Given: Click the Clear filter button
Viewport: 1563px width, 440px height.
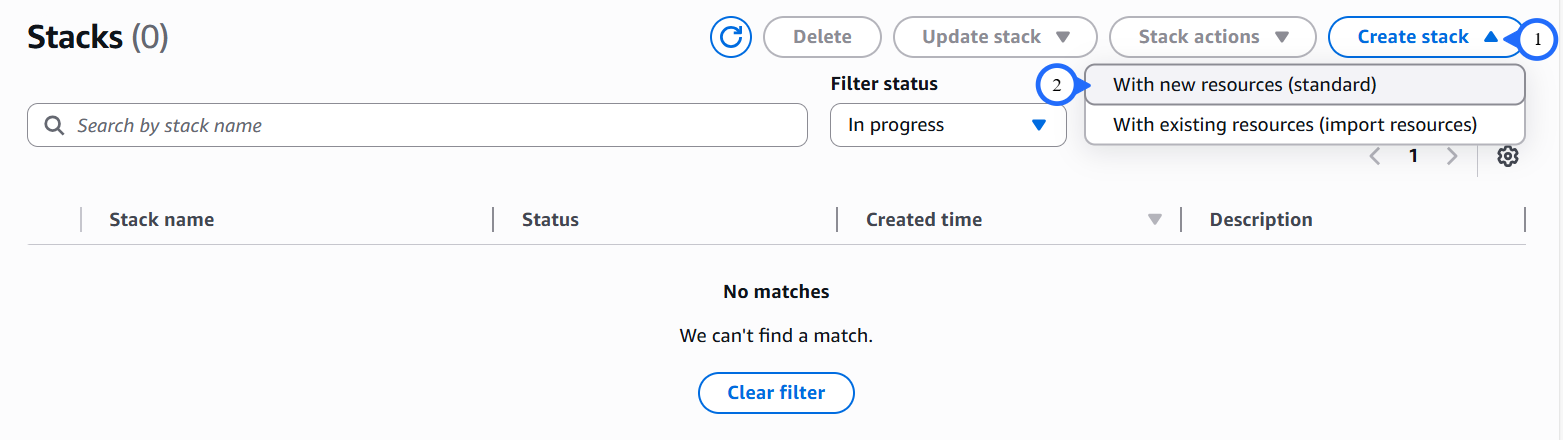Looking at the screenshot, I should (776, 393).
